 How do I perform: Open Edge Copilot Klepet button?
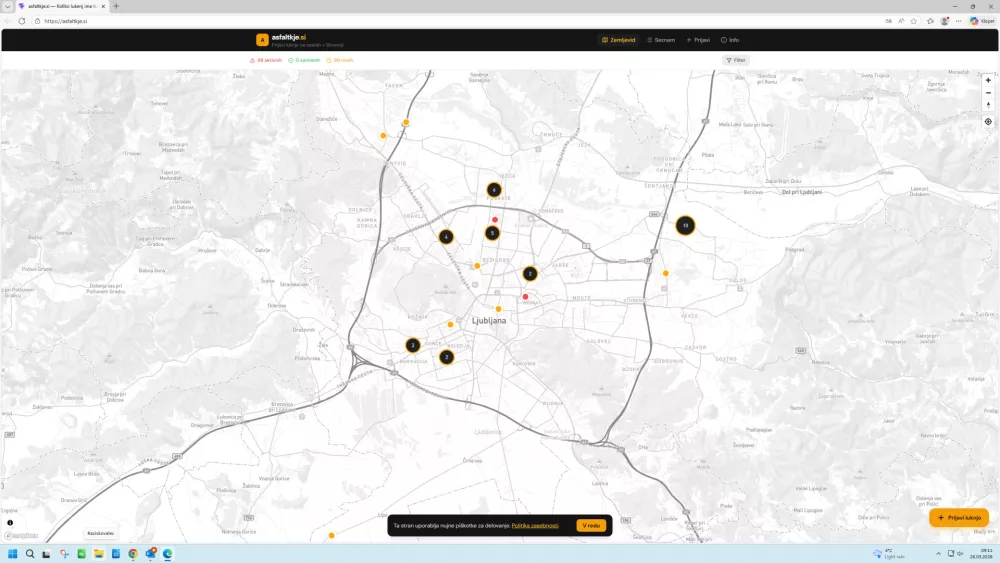tap(981, 21)
